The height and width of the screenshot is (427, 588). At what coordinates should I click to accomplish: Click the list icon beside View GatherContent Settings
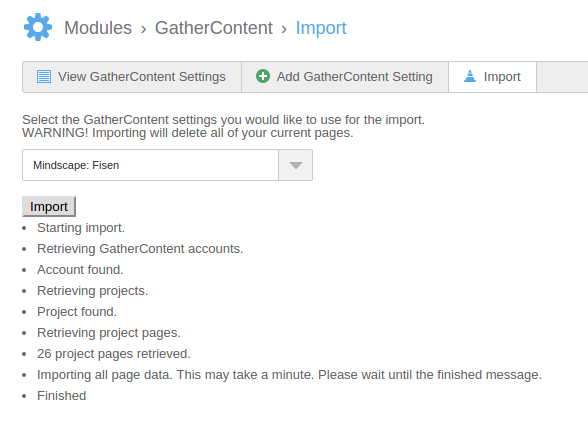click(x=44, y=76)
